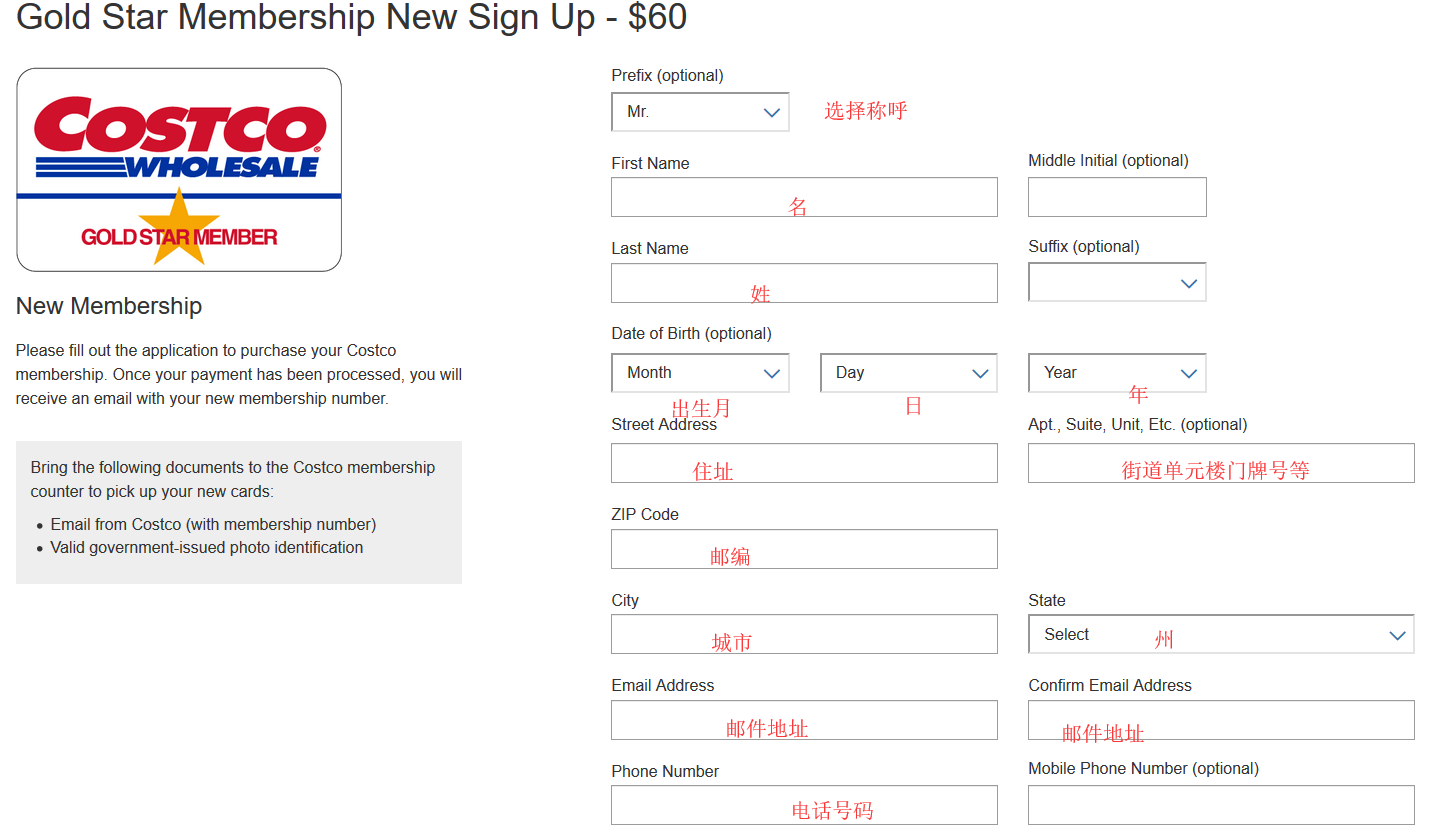Focus the Phone Number field
This screenshot has height=838, width=1448.
[x=804, y=805]
